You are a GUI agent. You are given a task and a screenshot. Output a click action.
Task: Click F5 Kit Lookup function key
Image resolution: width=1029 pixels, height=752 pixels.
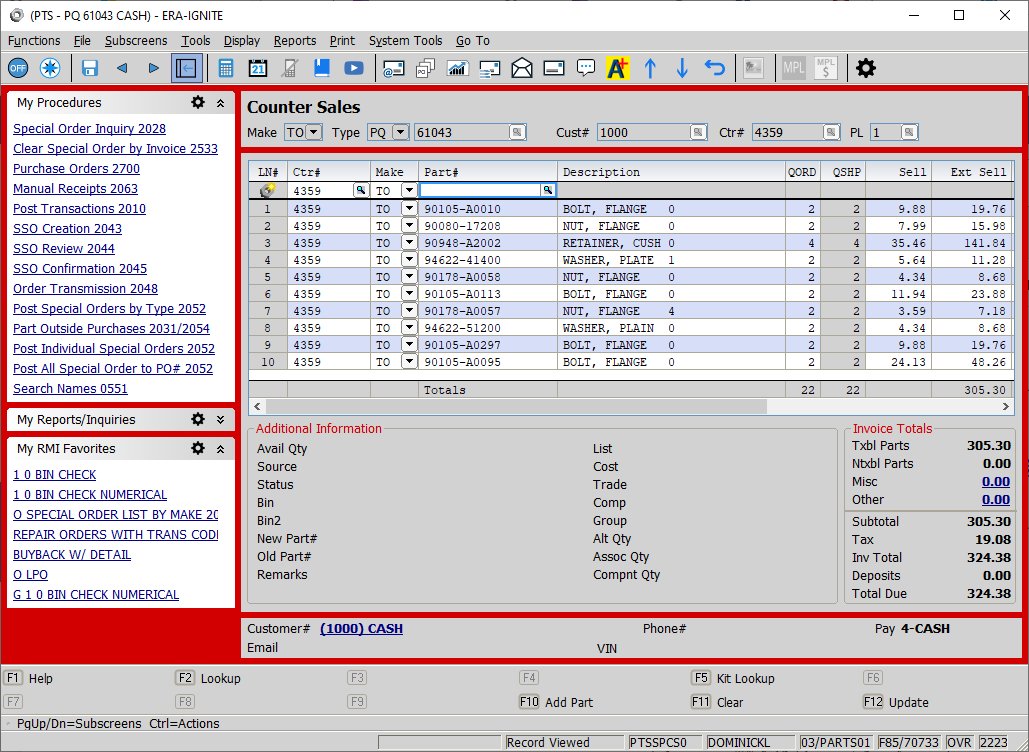tap(733, 678)
